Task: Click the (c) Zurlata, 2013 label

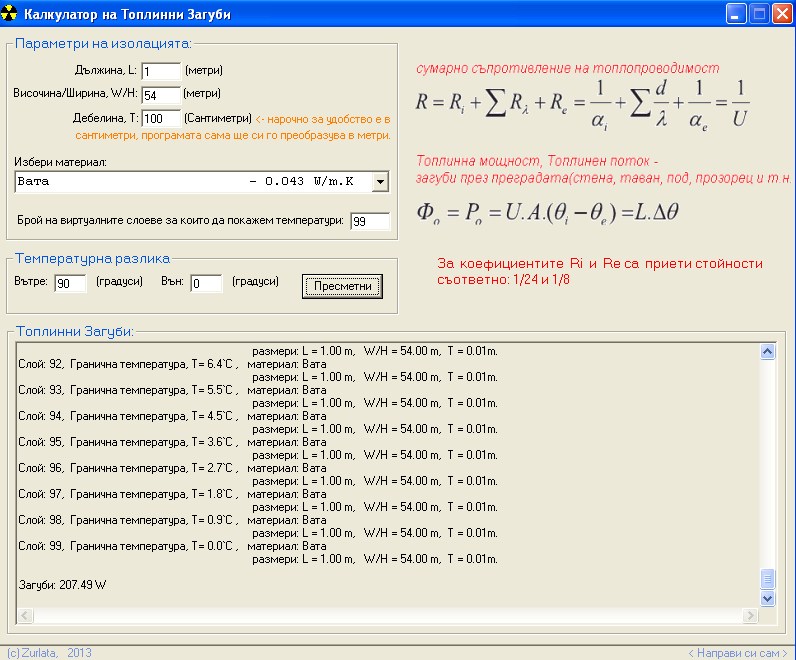Action: click(x=49, y=653)
